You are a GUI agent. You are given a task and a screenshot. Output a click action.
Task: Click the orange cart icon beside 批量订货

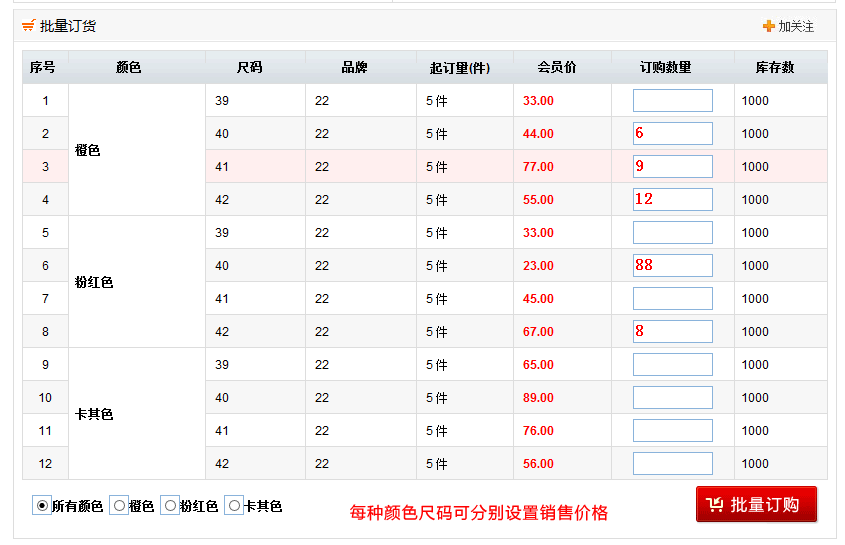pos(29,25)
